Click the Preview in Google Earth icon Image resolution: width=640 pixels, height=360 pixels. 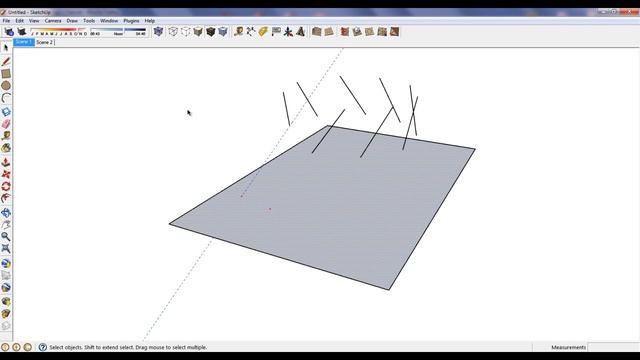click(6, 287)
